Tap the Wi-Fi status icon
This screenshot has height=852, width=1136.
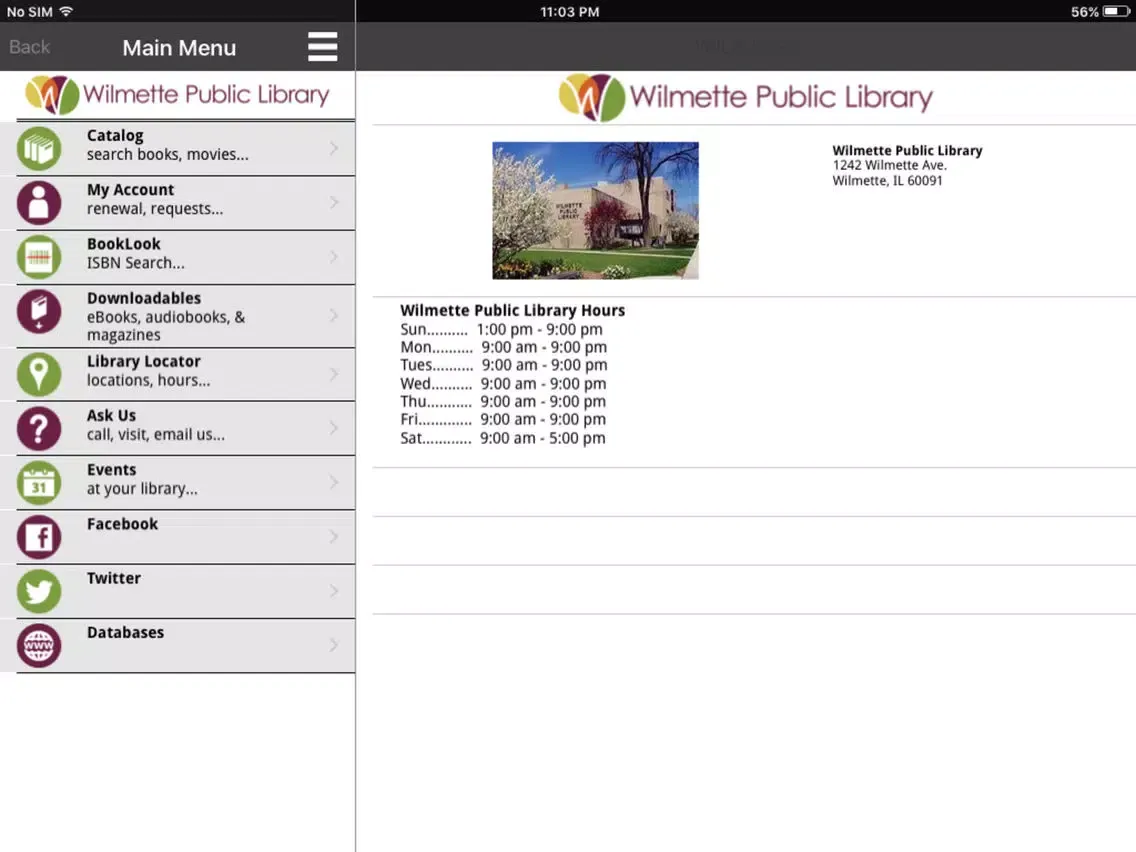[66, 12]
